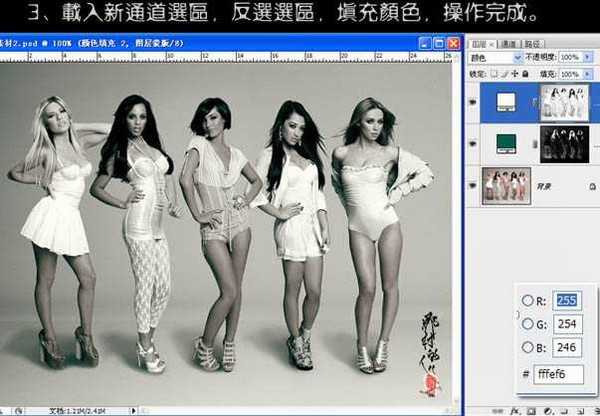Click the lock transparent pixels icon

click(494, 75)
